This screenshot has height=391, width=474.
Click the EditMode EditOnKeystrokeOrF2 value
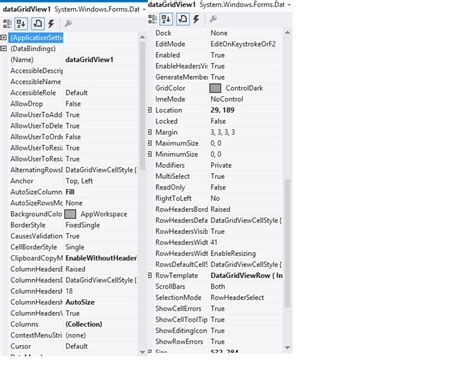coord(243,44)
